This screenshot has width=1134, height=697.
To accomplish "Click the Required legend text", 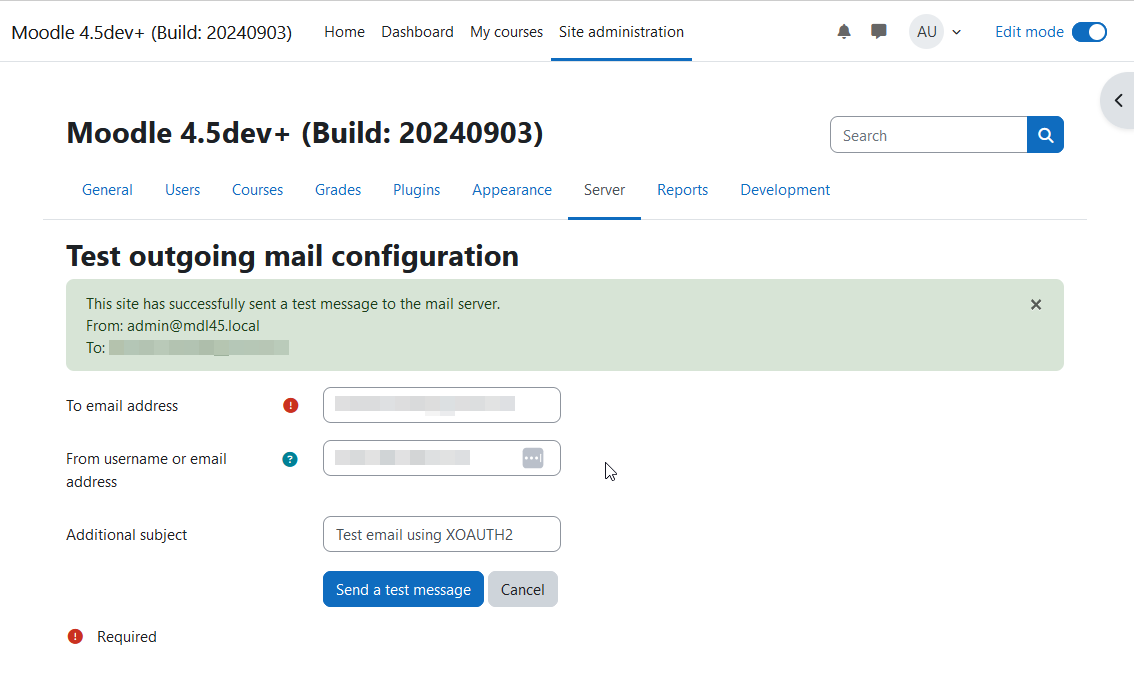I will 127,636.
